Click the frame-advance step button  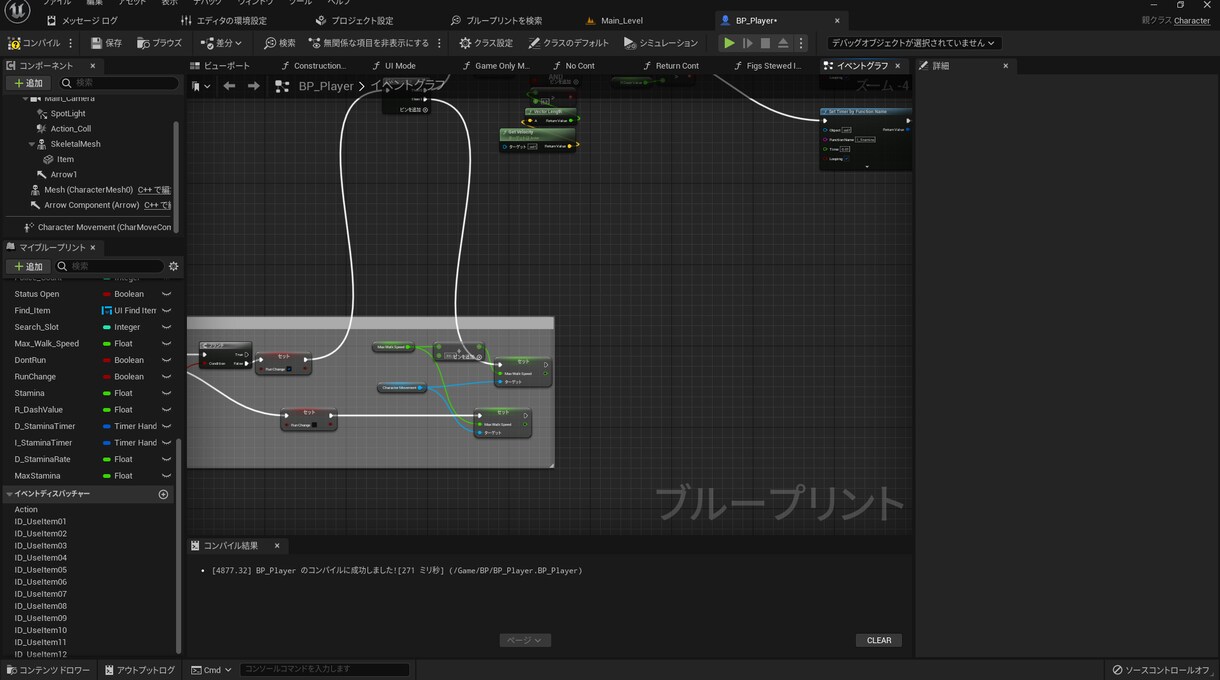coord(747,43)
